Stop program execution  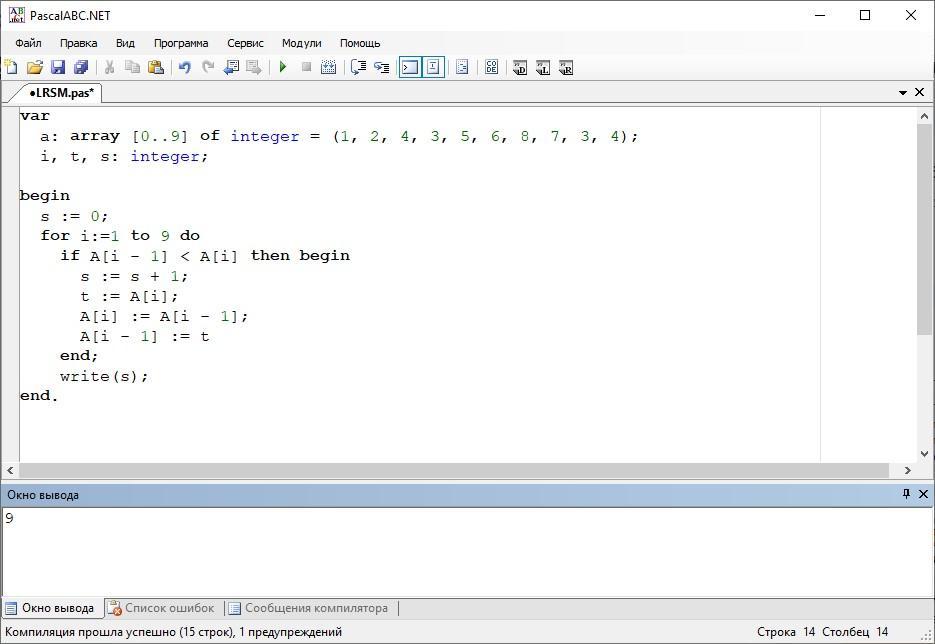click(306, 67)
